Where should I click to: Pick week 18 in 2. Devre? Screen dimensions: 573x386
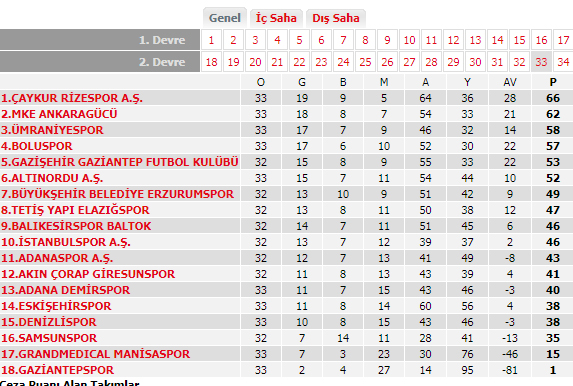(x=211, y=62)
